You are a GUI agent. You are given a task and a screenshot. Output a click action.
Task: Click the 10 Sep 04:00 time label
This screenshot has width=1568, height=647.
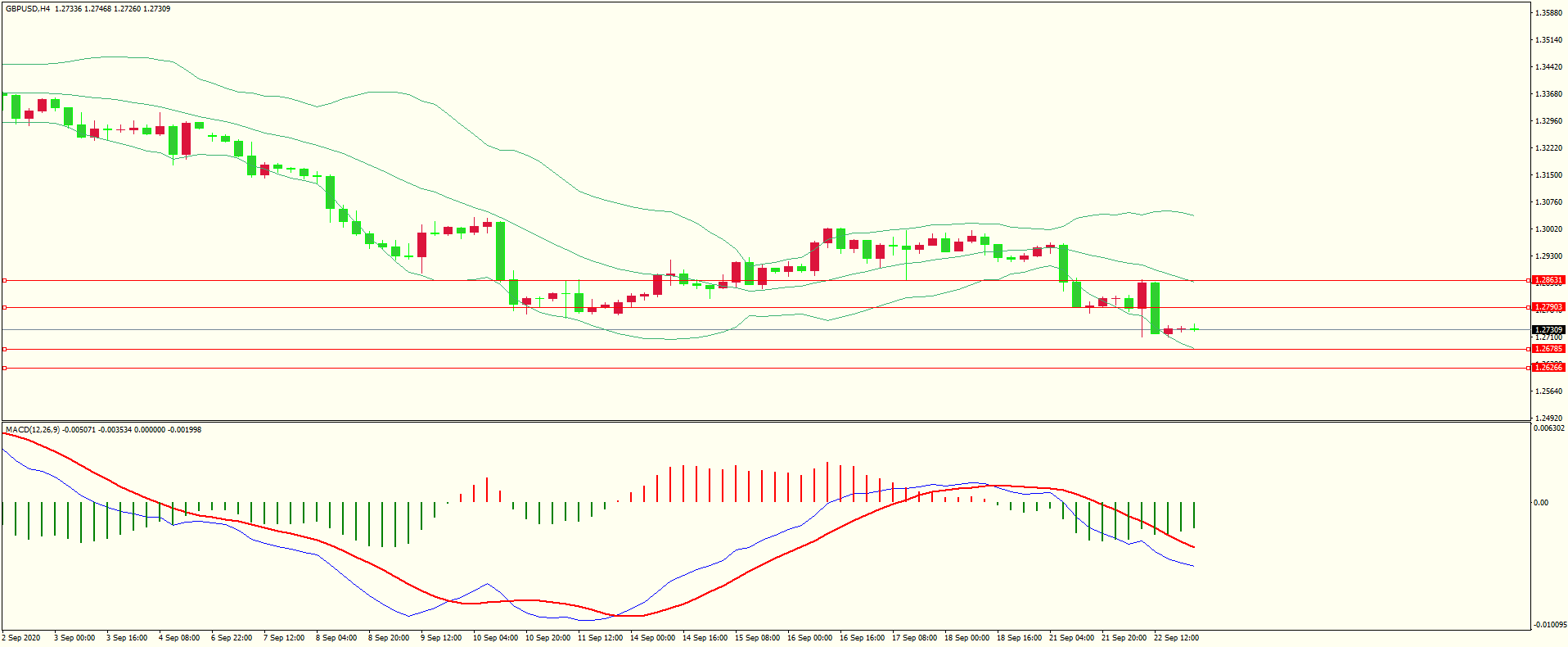point(495,638)
